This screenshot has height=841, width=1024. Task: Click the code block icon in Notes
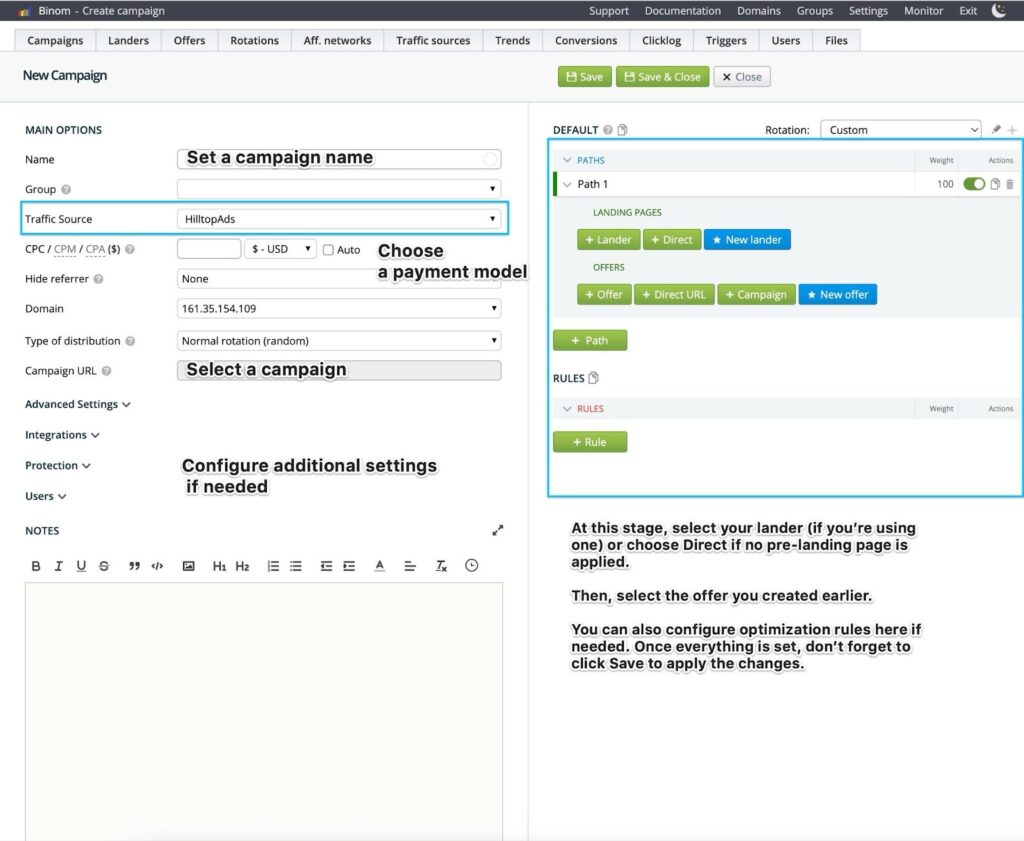tap(157, 566)
